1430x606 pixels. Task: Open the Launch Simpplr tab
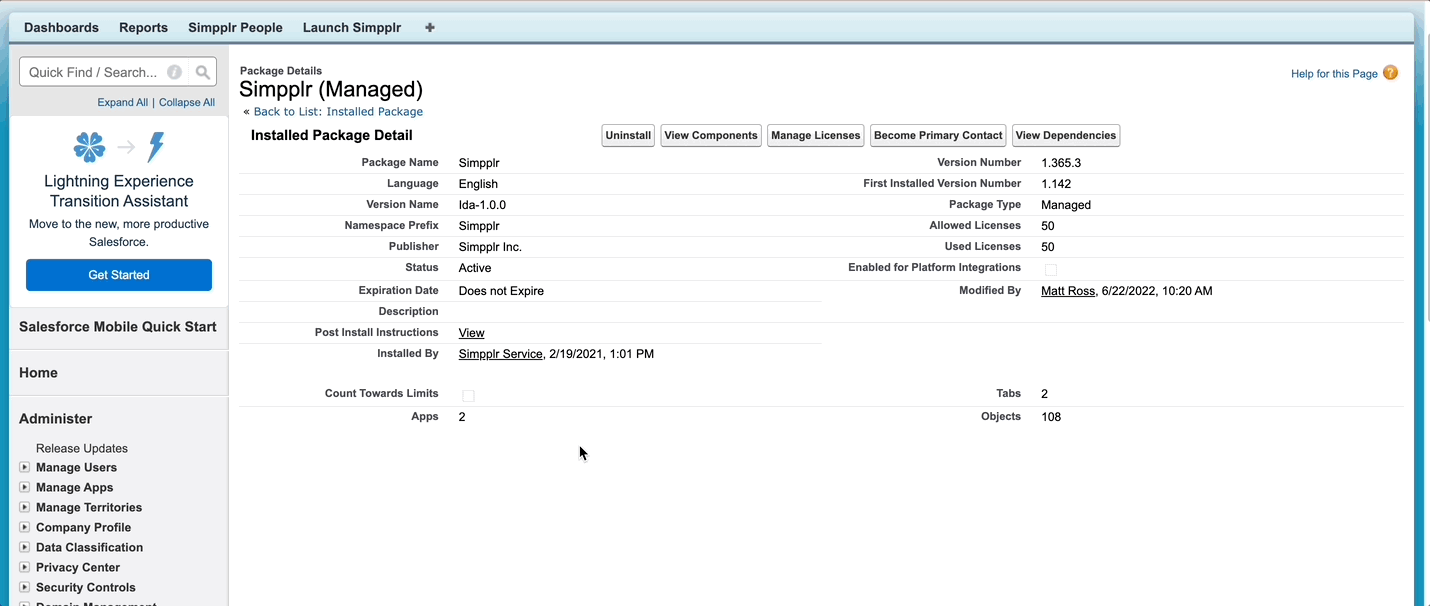[352, 28]
